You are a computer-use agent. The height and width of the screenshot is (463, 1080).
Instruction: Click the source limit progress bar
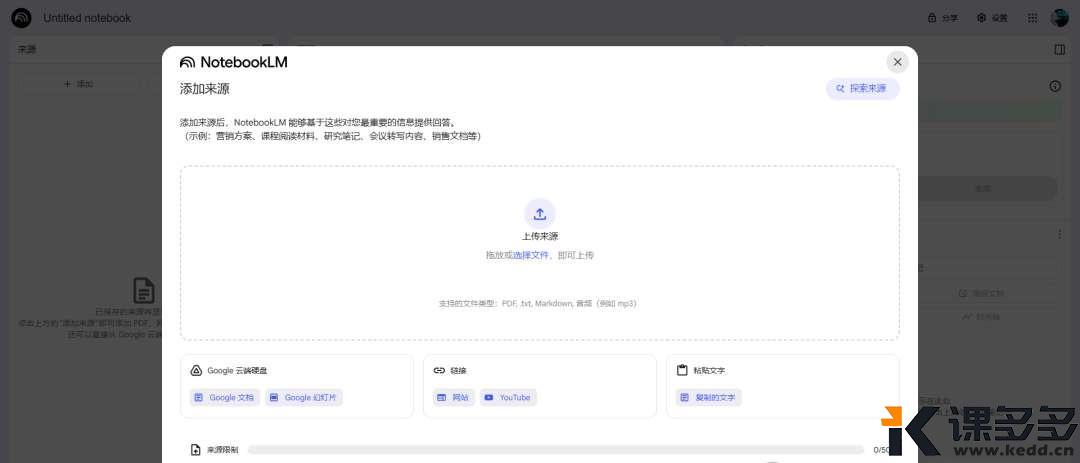555,450
